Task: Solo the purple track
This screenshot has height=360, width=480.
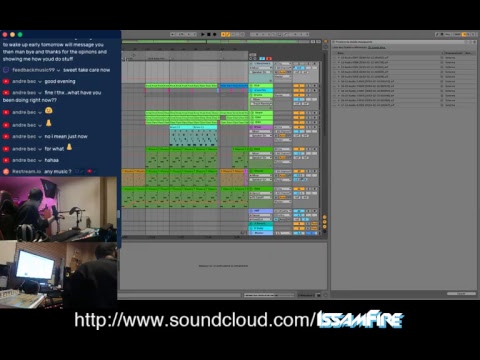Action: [x=309, y=127]
